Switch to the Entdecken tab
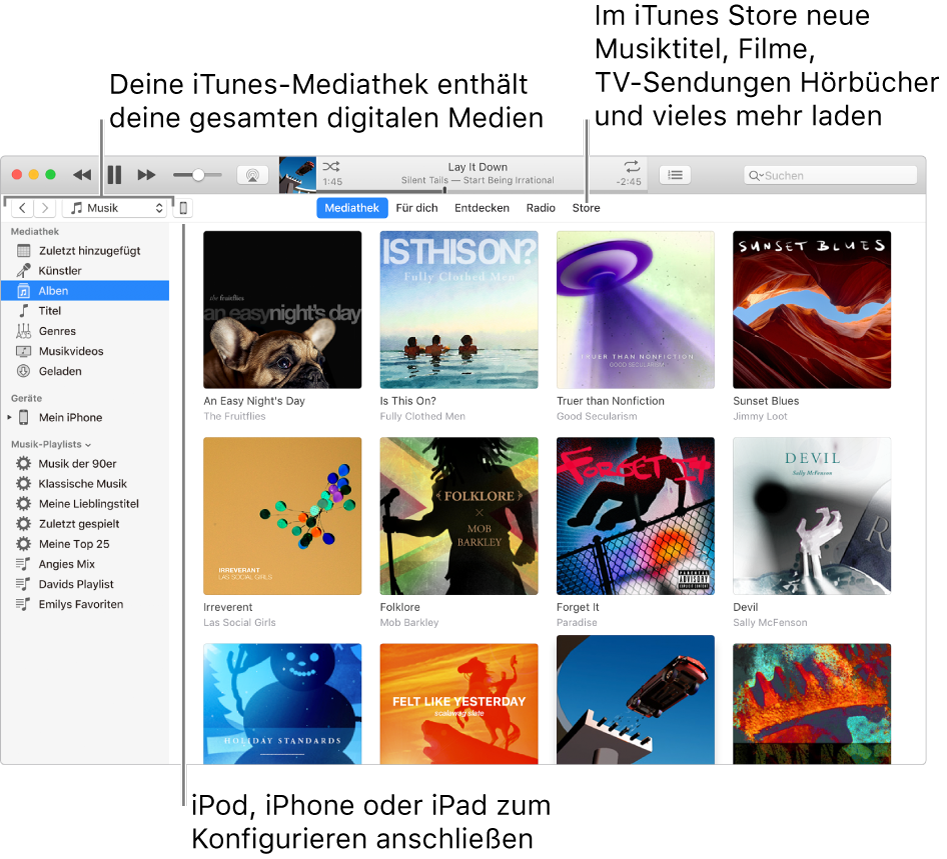 [x=482, y=208]
